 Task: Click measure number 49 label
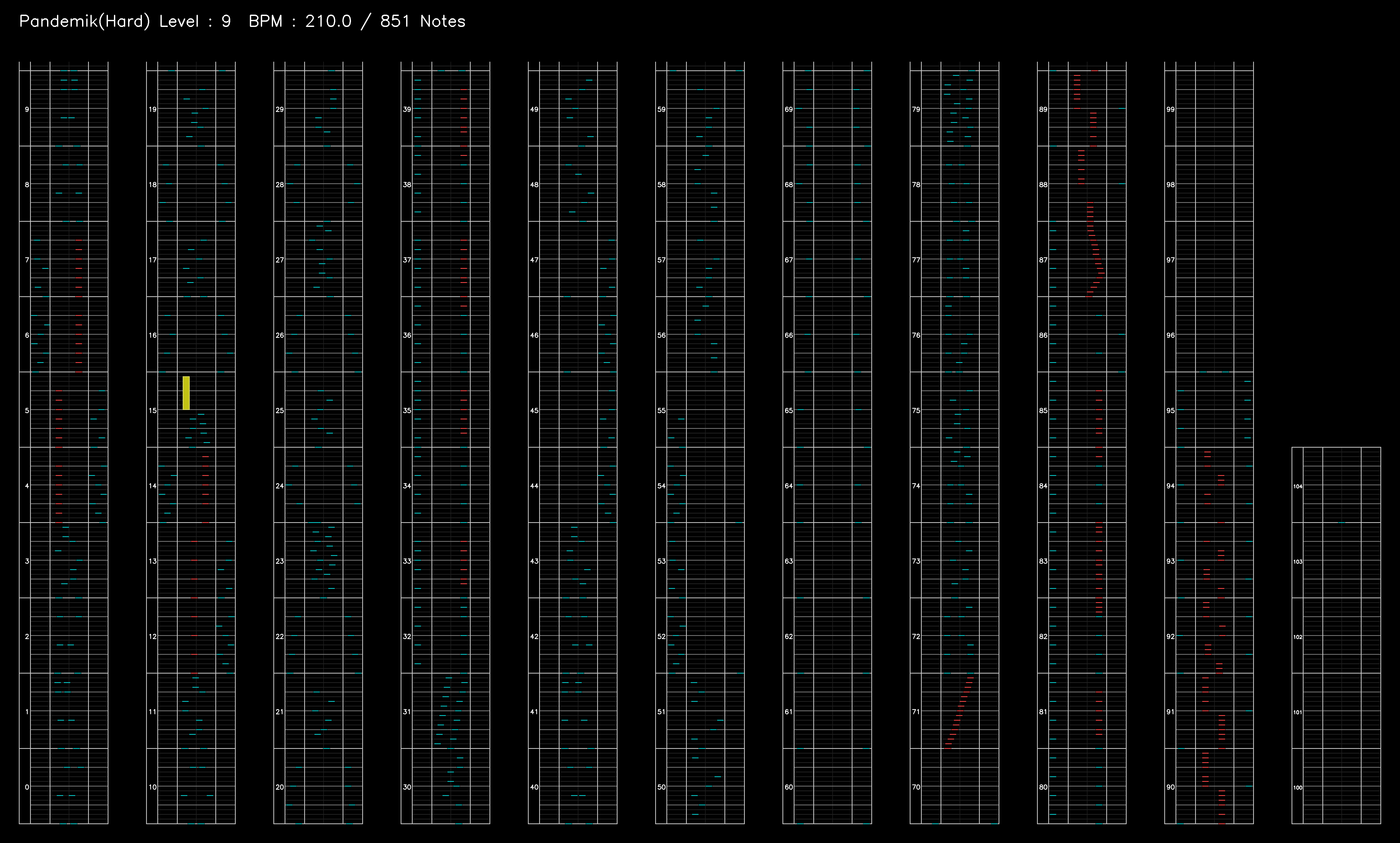(534, 110)
